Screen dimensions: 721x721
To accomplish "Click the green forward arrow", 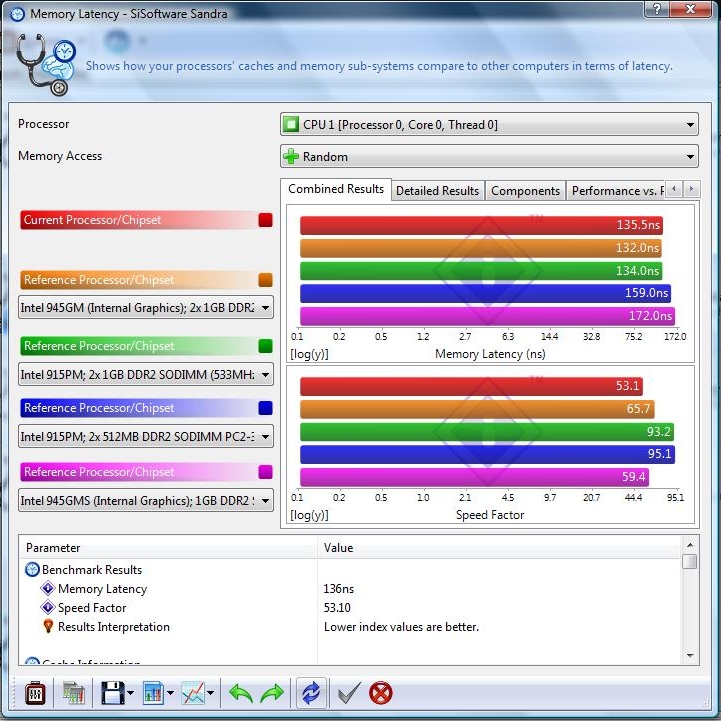I will point(272,693).
